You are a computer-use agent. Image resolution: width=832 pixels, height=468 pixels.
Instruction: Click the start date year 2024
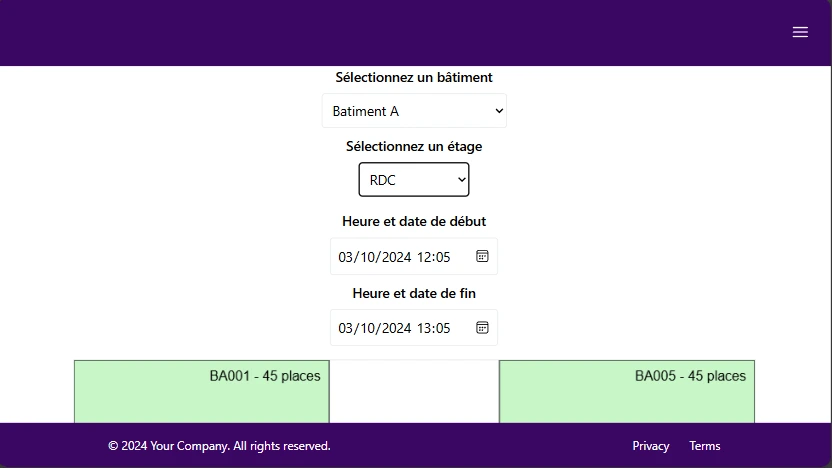[x=394, y=257]
